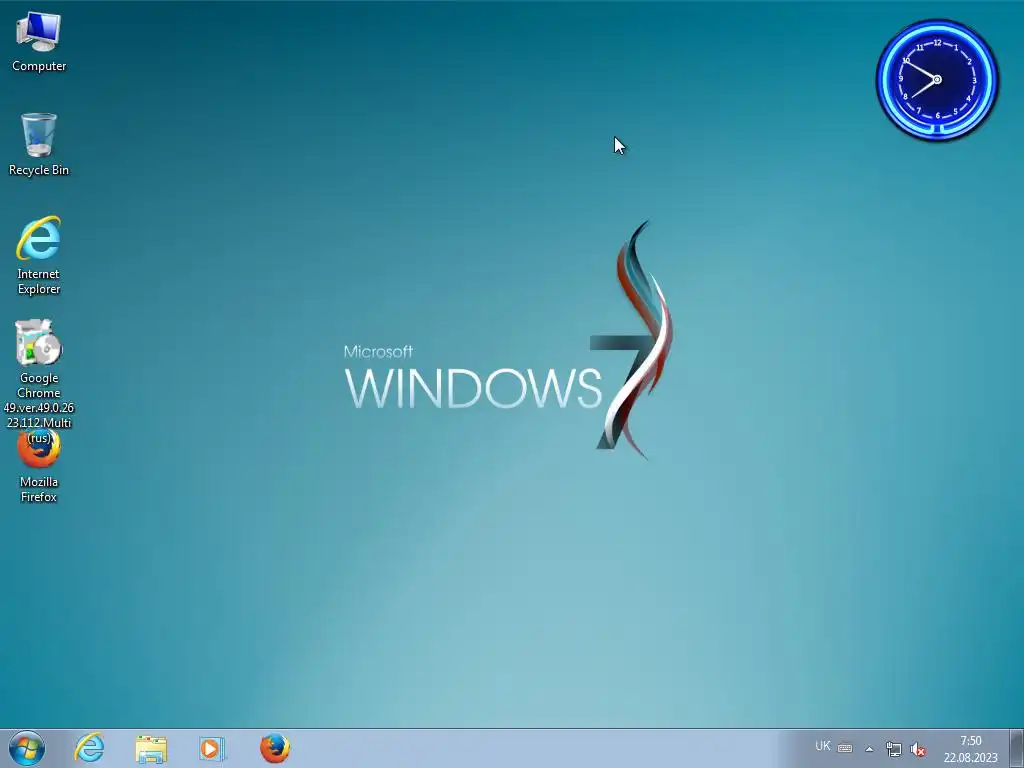Open the taskbar date and time
This screenshot has height=768, width=1024.
coord(970,749)
